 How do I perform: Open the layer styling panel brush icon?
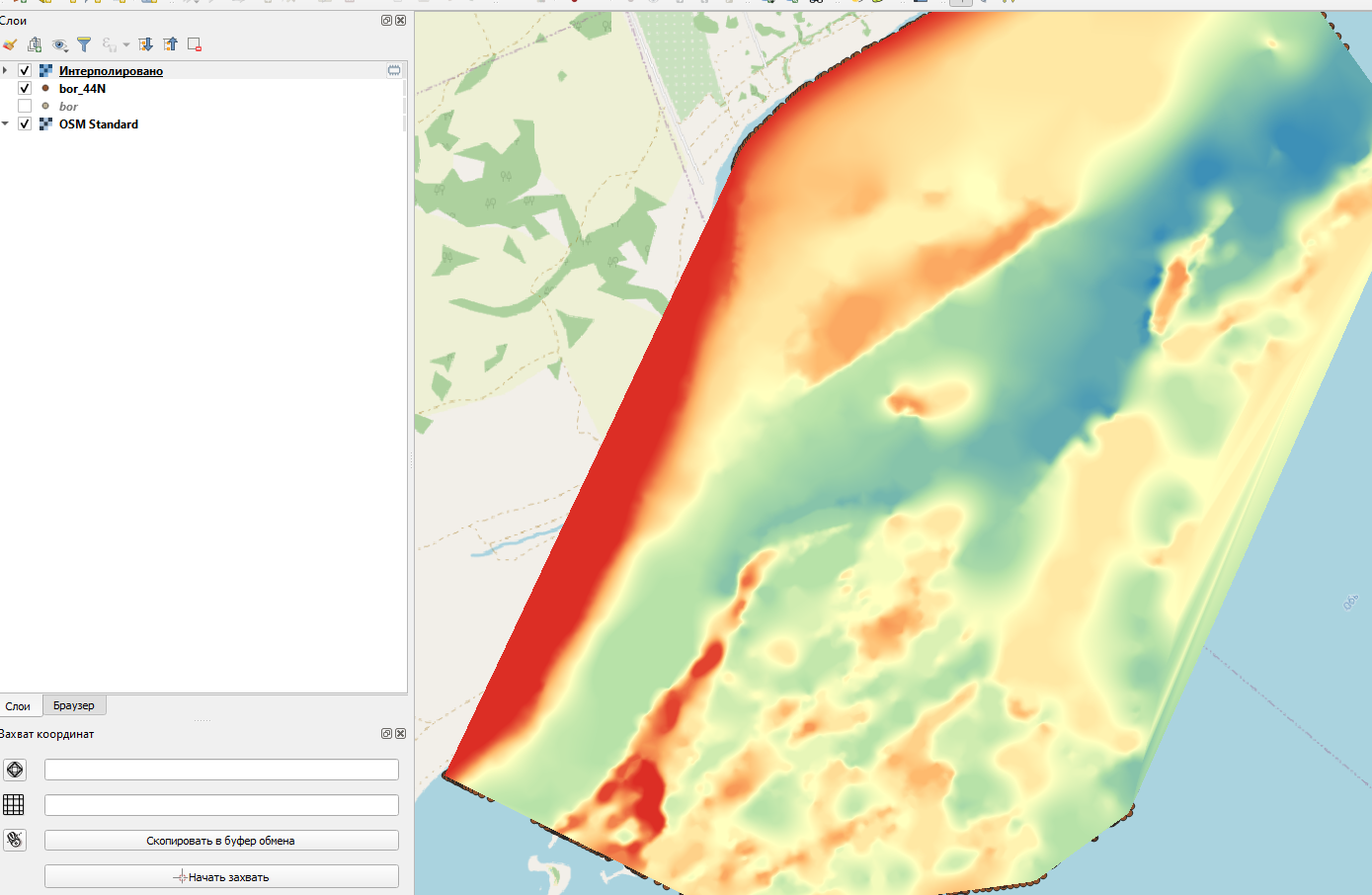click(x=10, y=44)
